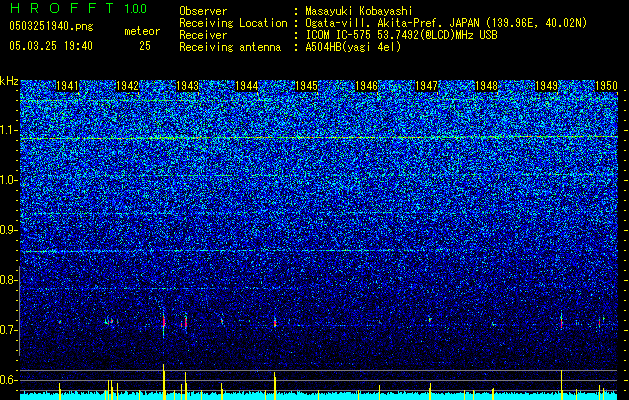This screenshot has width=629, height=400.
Task: Click the 1942 time marker
Action: click(x=127, y=86)
